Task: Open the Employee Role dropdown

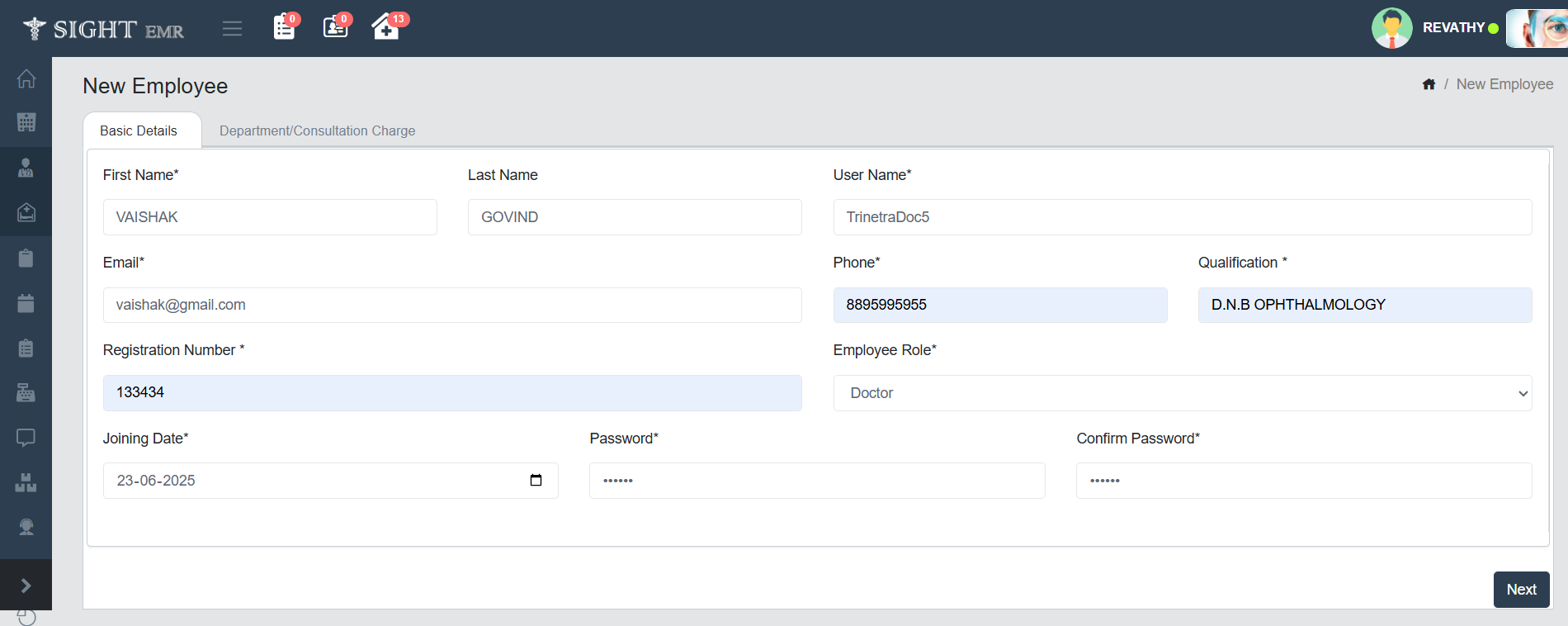Action: point(1182,393)
